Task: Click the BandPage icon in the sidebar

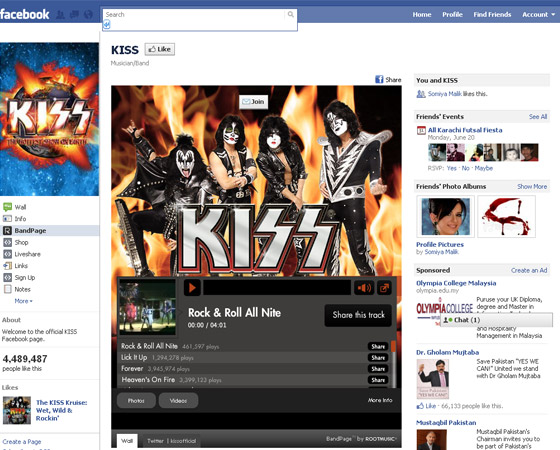Action: click(8, 230)
